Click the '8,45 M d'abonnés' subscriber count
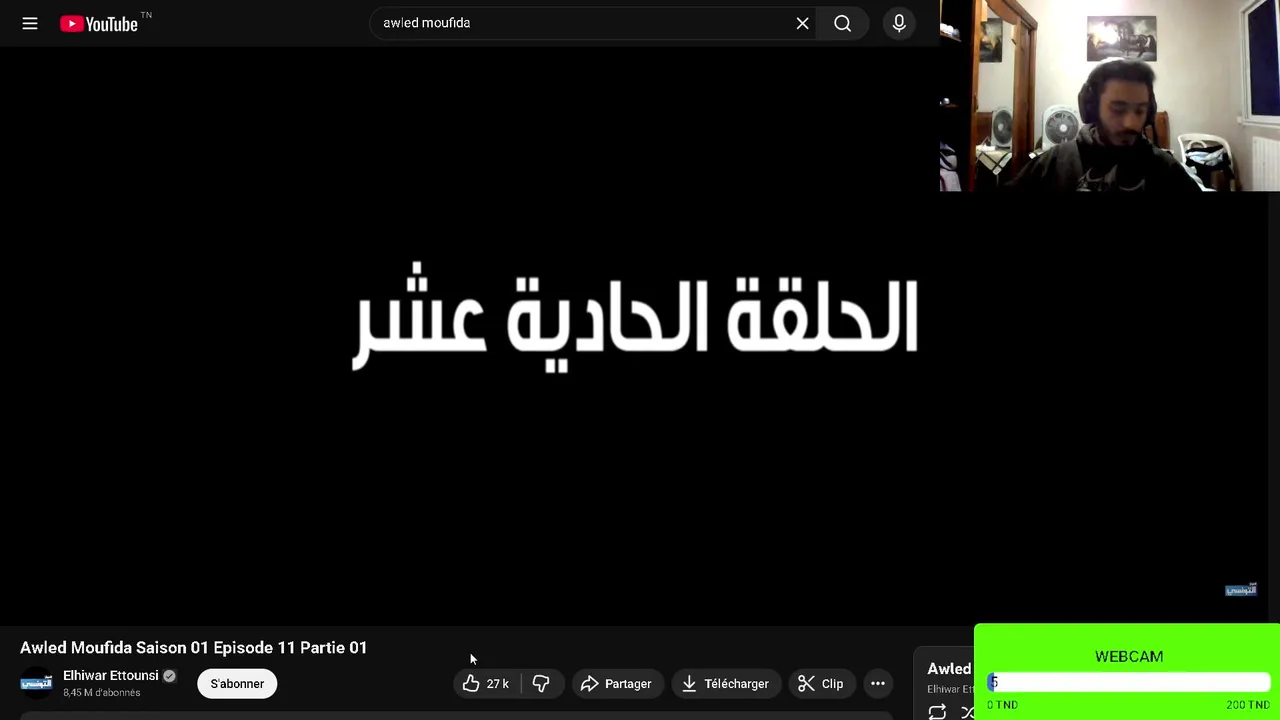 pos(102,693)
